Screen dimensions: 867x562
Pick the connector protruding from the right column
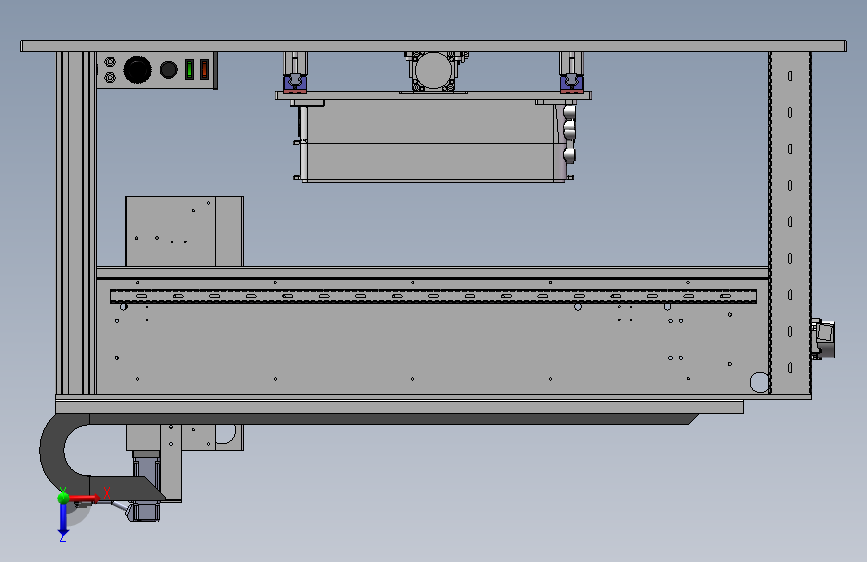pyautogui.click(x=823, y=339)
